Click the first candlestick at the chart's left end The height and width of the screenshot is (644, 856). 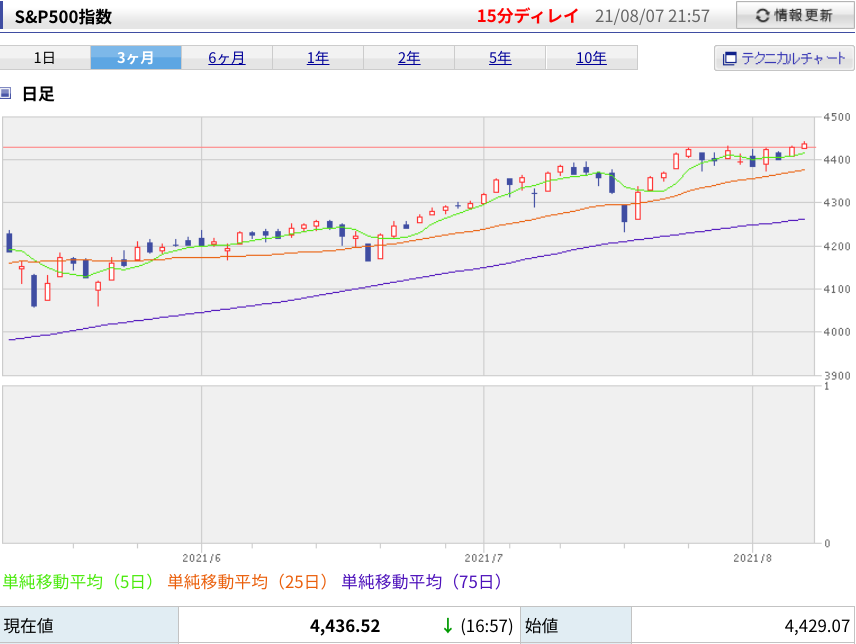[x=9, y=242]
